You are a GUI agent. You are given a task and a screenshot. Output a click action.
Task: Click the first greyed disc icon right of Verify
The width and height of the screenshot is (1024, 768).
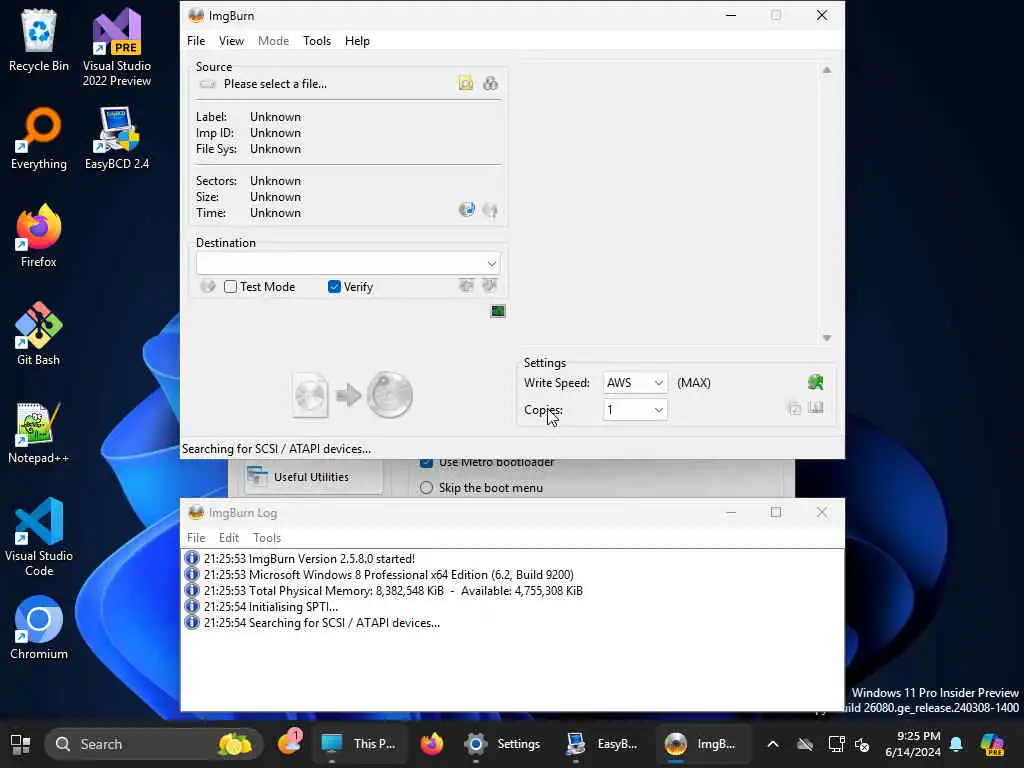[466, 285]
